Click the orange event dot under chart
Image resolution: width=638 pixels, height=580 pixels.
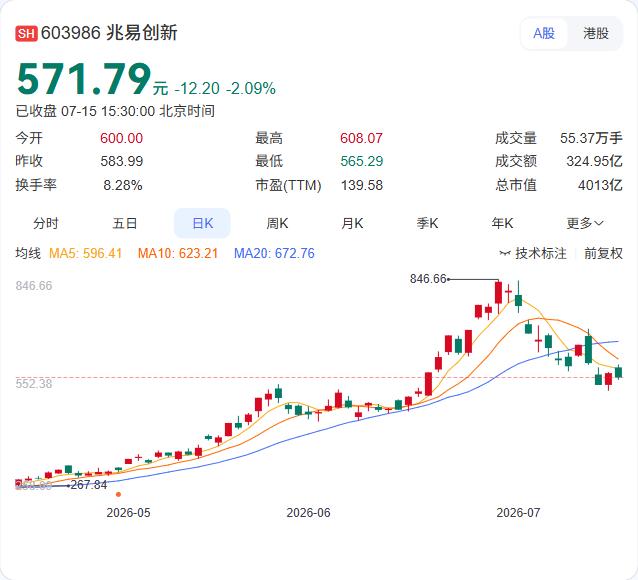coord(118,495)
